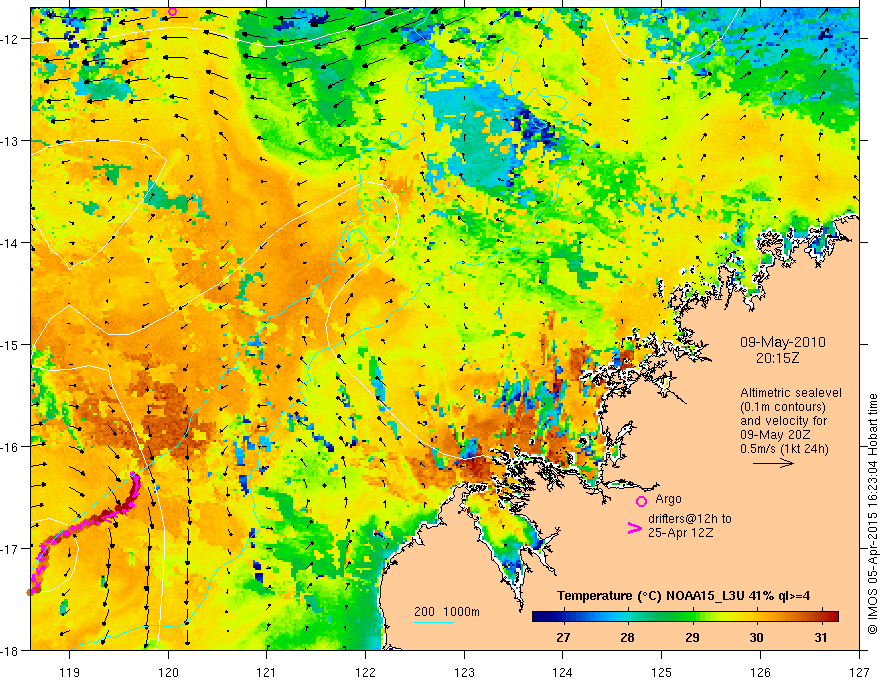Click the 'Argo' legend label
The width and height of the screenshot is (880, 680).
(x=668, y=499)
